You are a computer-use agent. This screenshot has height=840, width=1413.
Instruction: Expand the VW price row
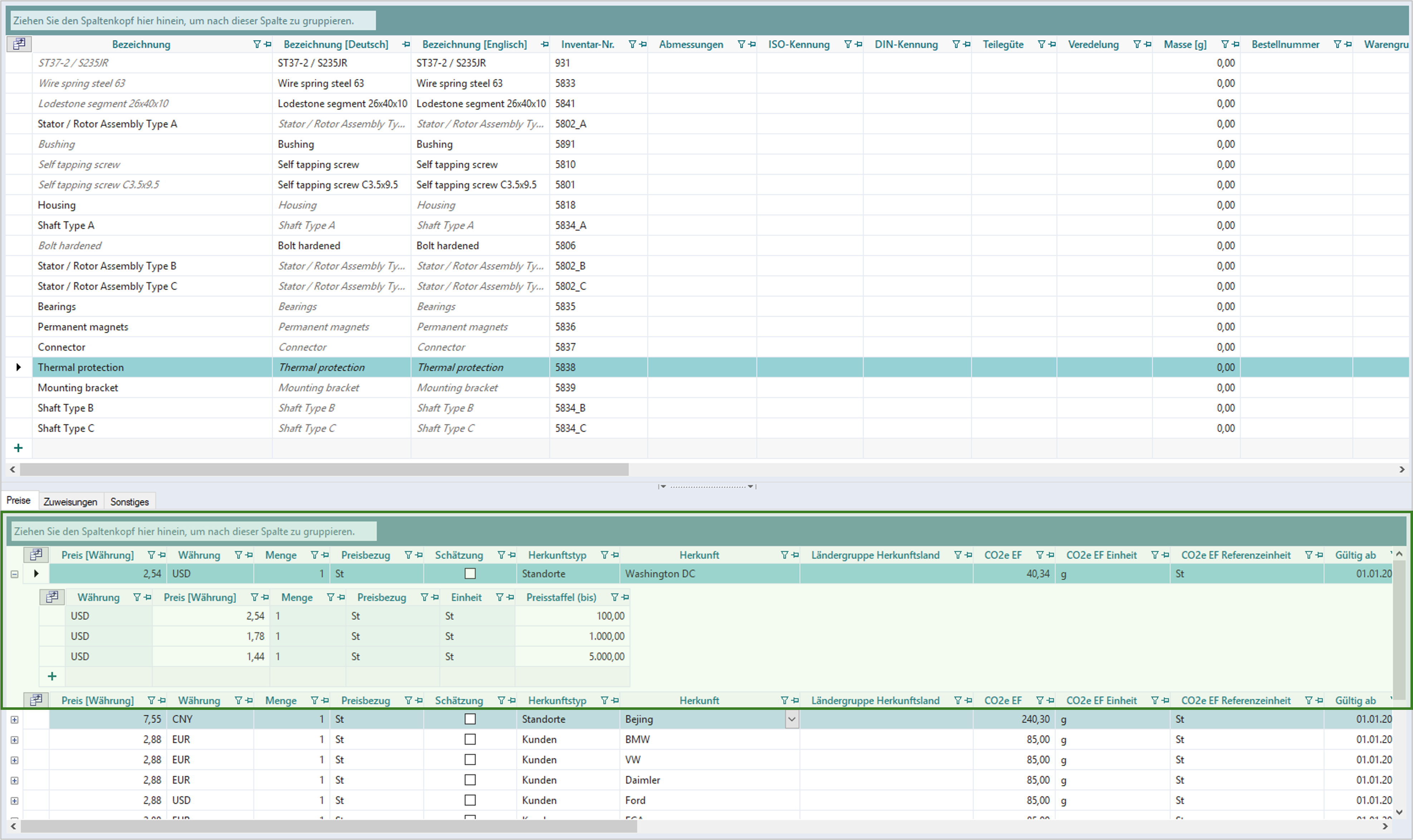(x=15, y=760)
